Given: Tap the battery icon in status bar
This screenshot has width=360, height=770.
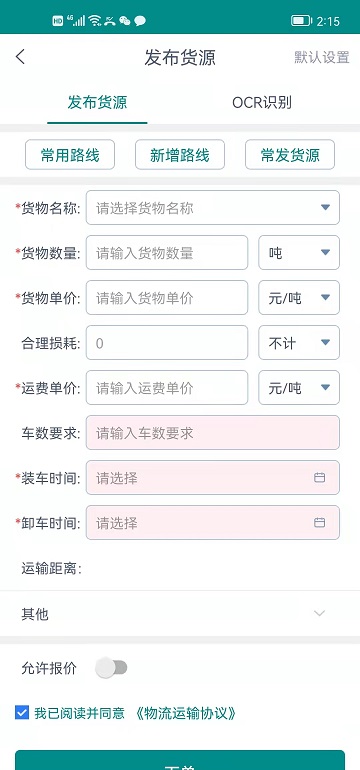Looking at the screenshot, I should [301, 21].
